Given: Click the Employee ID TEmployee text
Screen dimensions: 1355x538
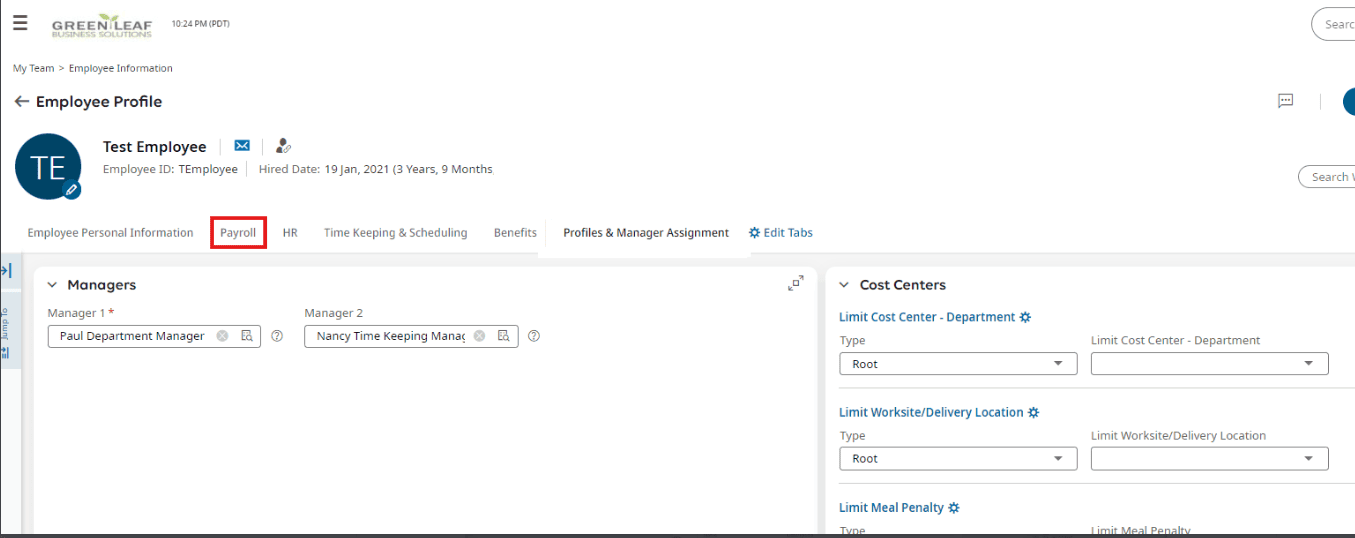Looking at the screenshot, I should pos(170,169).
